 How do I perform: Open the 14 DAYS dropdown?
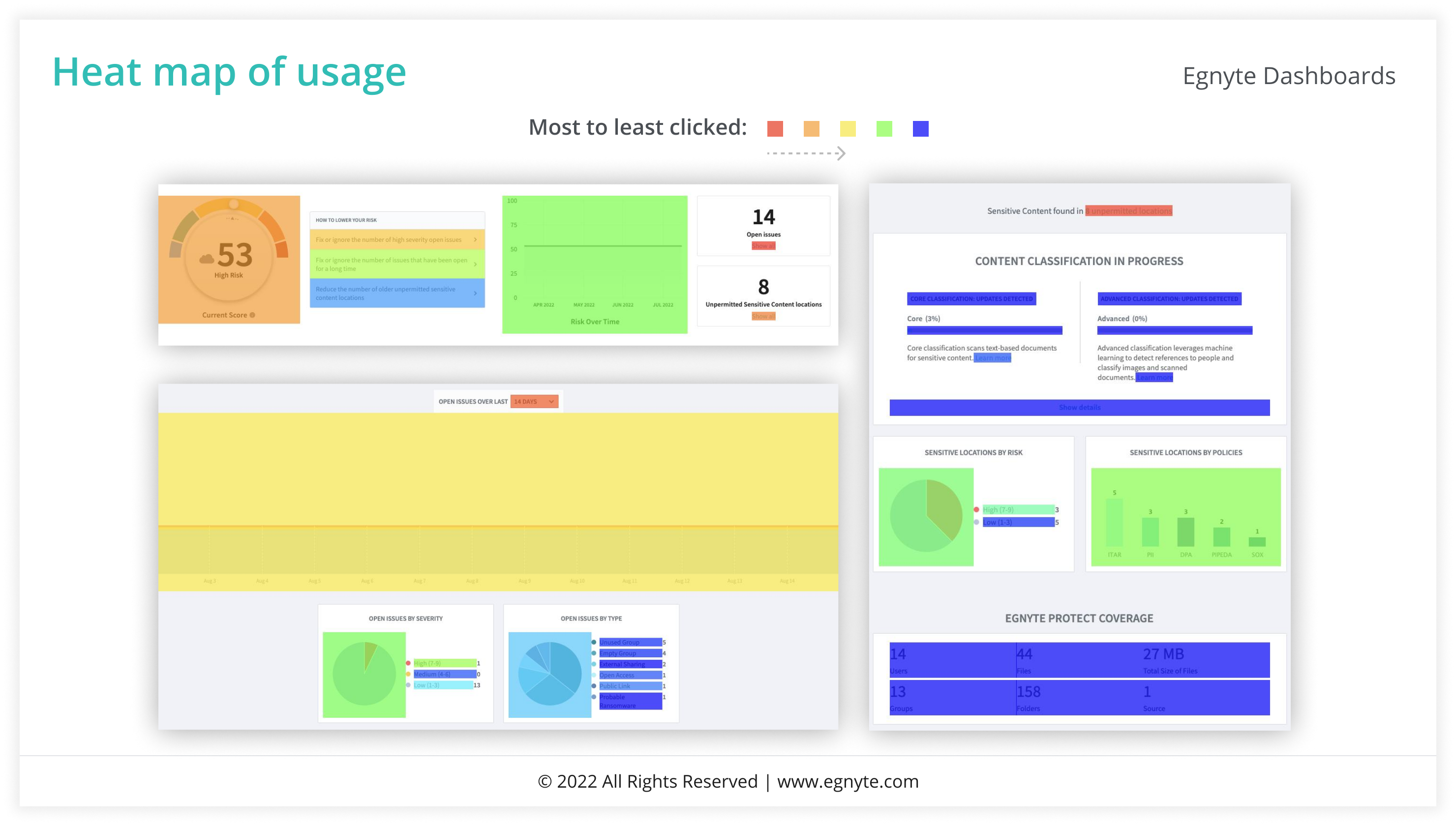tap(534, 401)
